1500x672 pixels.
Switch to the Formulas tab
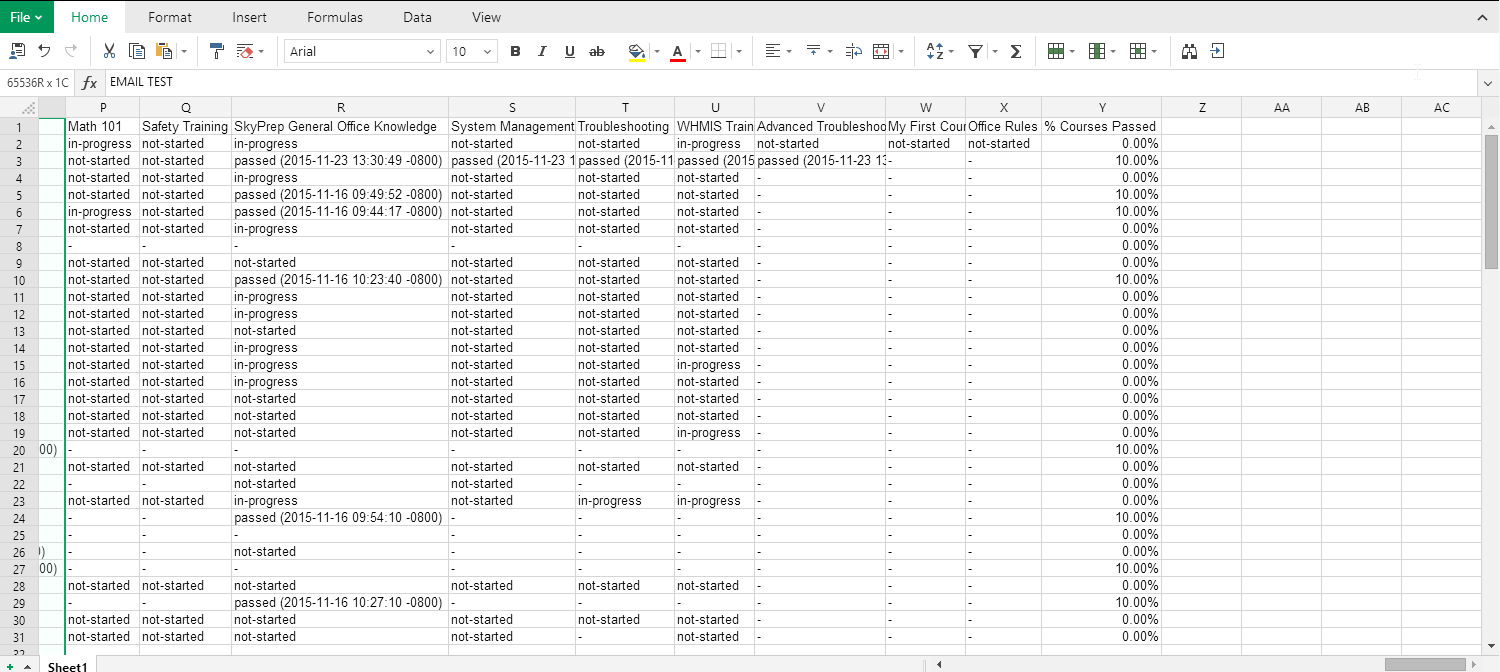(x=335, y=17)
